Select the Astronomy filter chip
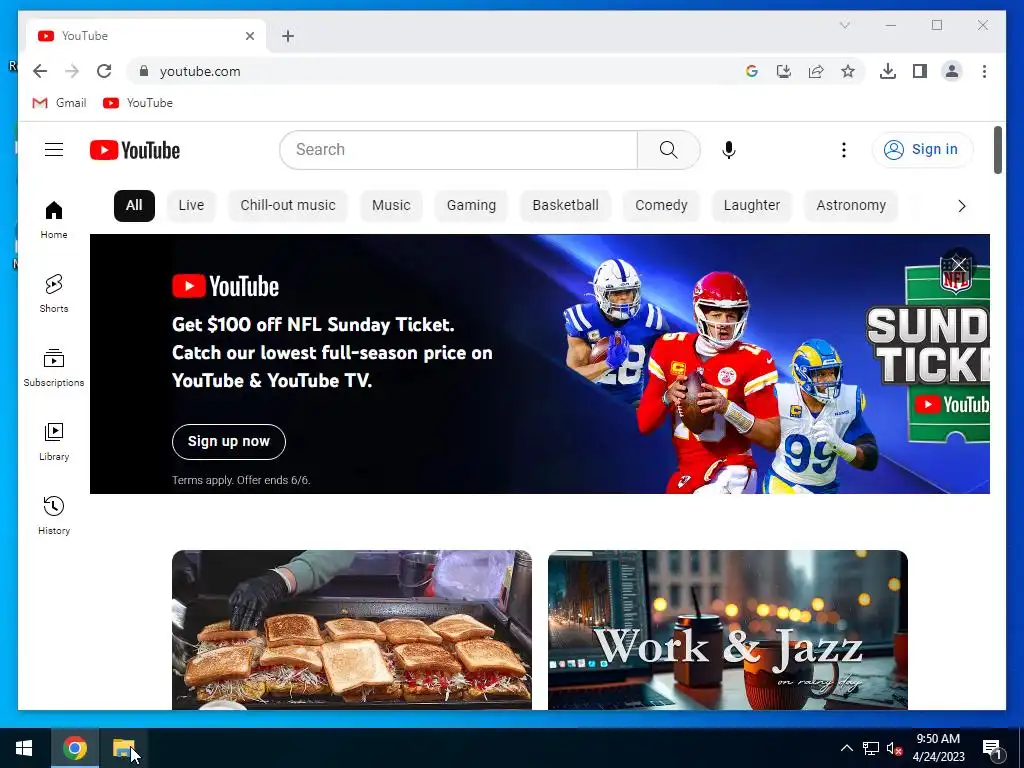The image size is (1024, 768). (x=851, y=206)
